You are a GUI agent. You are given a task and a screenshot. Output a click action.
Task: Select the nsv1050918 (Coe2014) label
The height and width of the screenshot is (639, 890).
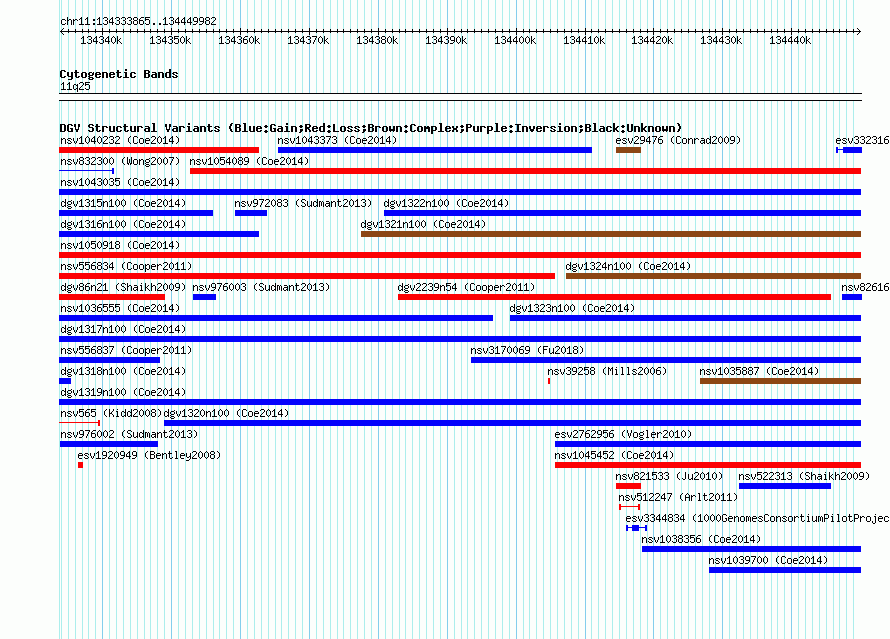click(x=120, y=245)
